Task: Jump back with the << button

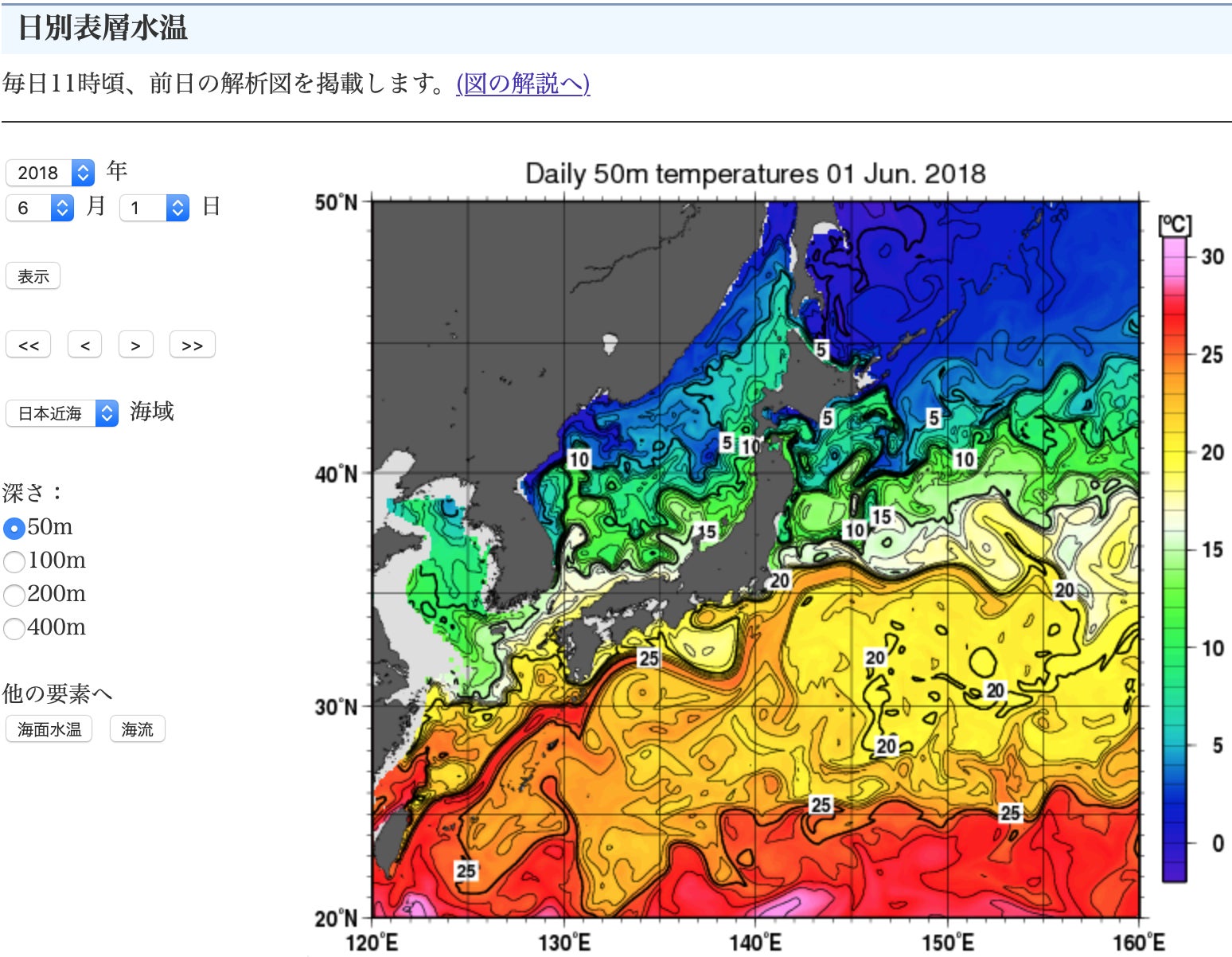Action: 29,345
